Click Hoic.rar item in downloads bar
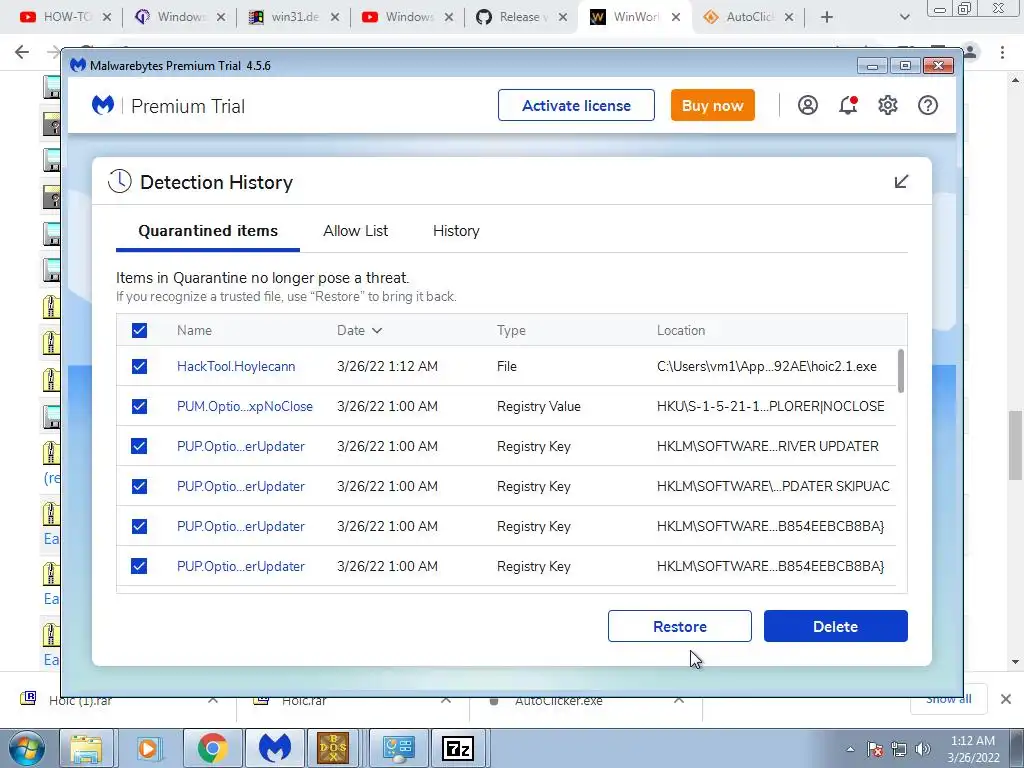 pos(304,700)
